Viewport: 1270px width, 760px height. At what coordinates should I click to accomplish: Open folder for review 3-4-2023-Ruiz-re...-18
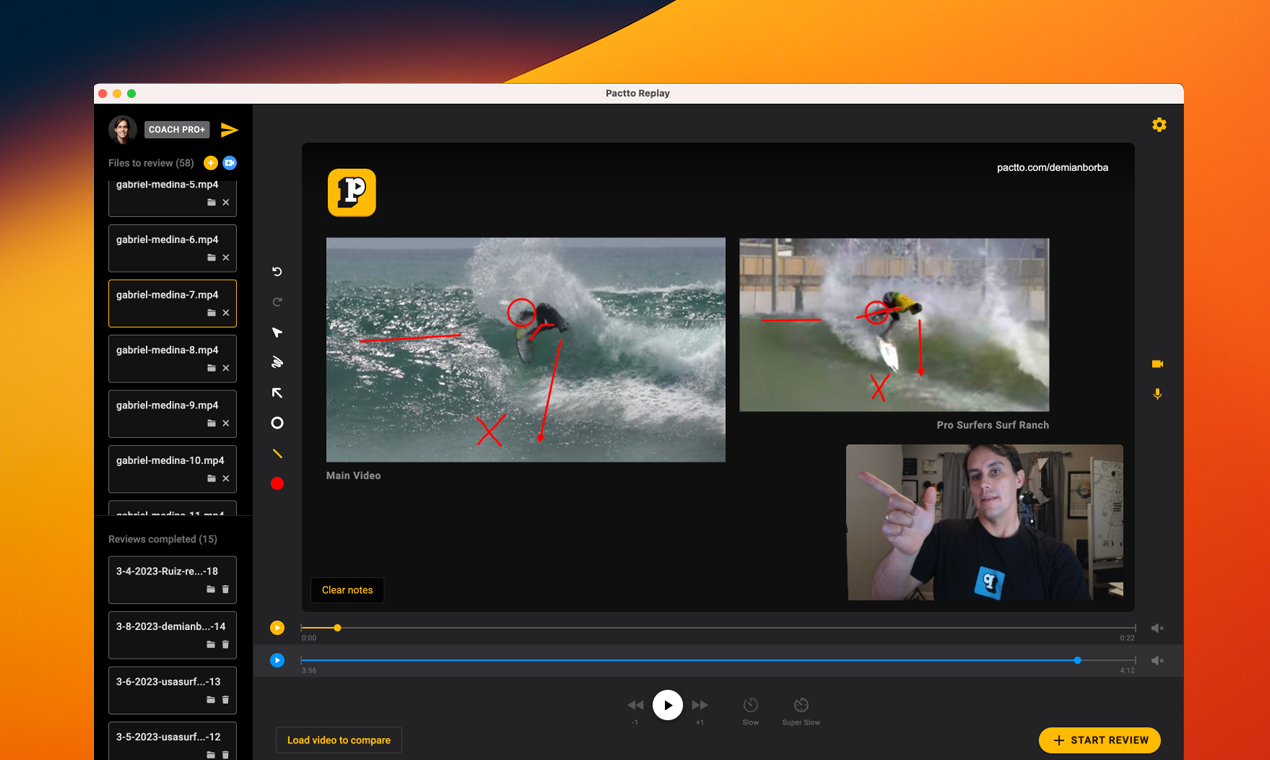[211, 590]
